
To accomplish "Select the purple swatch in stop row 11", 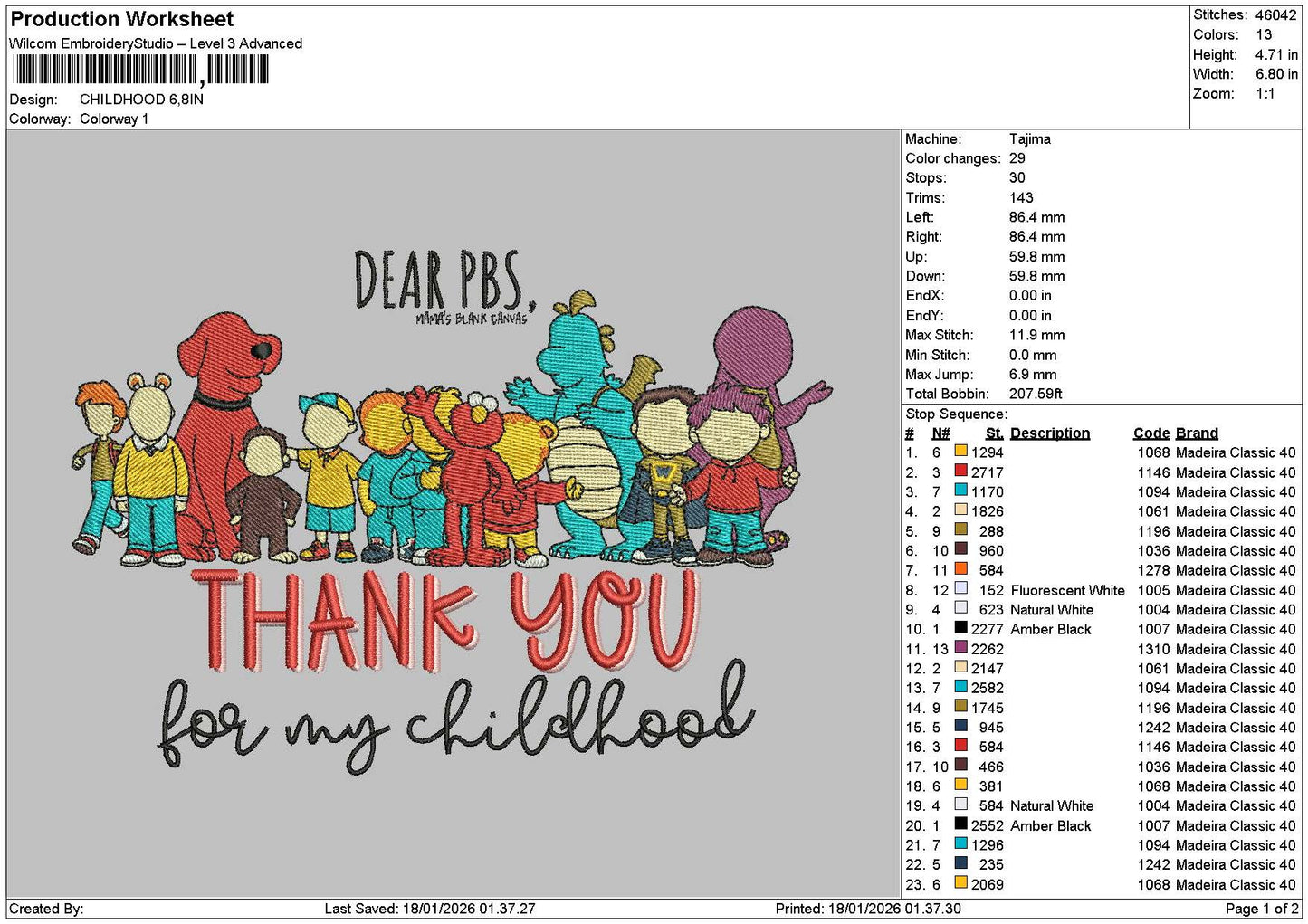I will [960, 648].
